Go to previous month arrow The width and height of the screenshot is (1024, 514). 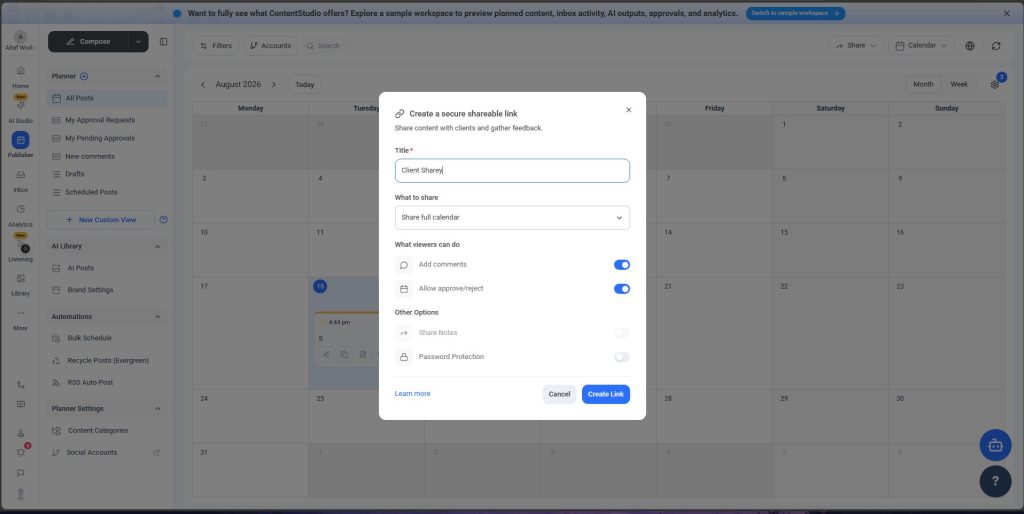click(x=203, y=85)
